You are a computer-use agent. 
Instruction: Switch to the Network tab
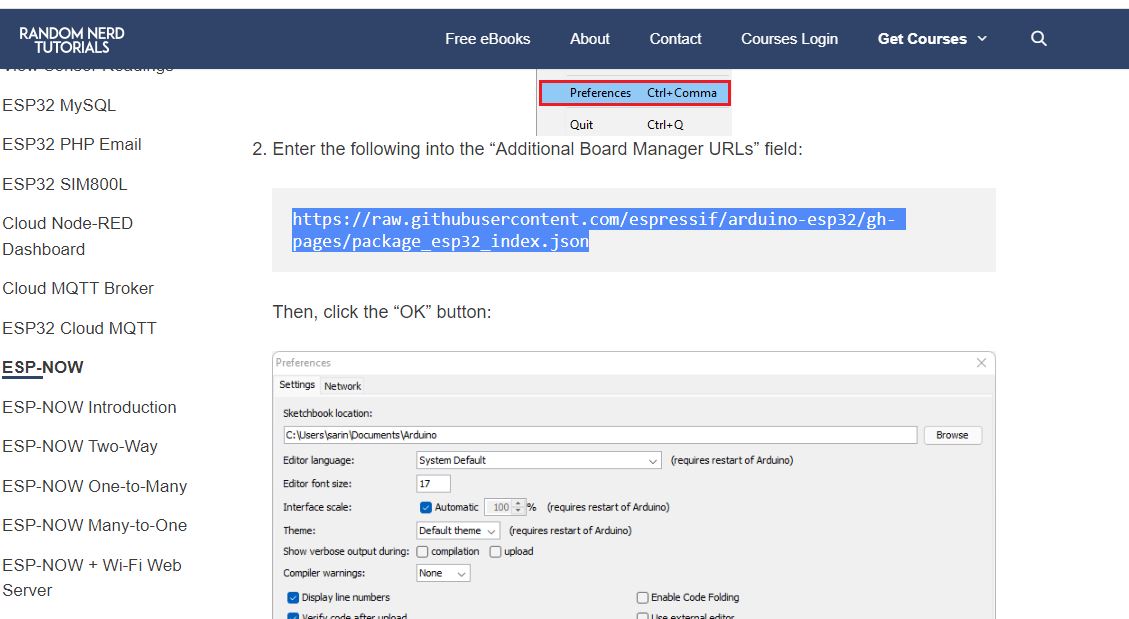[x=343, y=387]
